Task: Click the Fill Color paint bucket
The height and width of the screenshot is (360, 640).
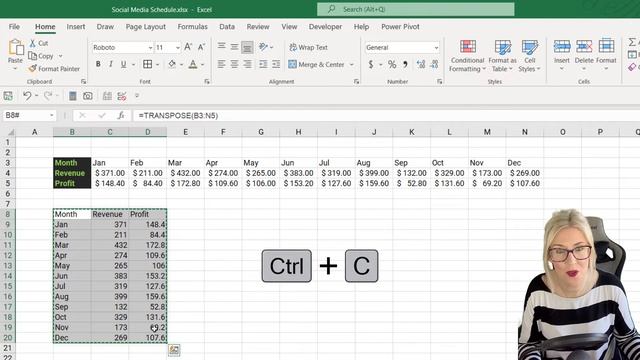Action: click(172, 64)
